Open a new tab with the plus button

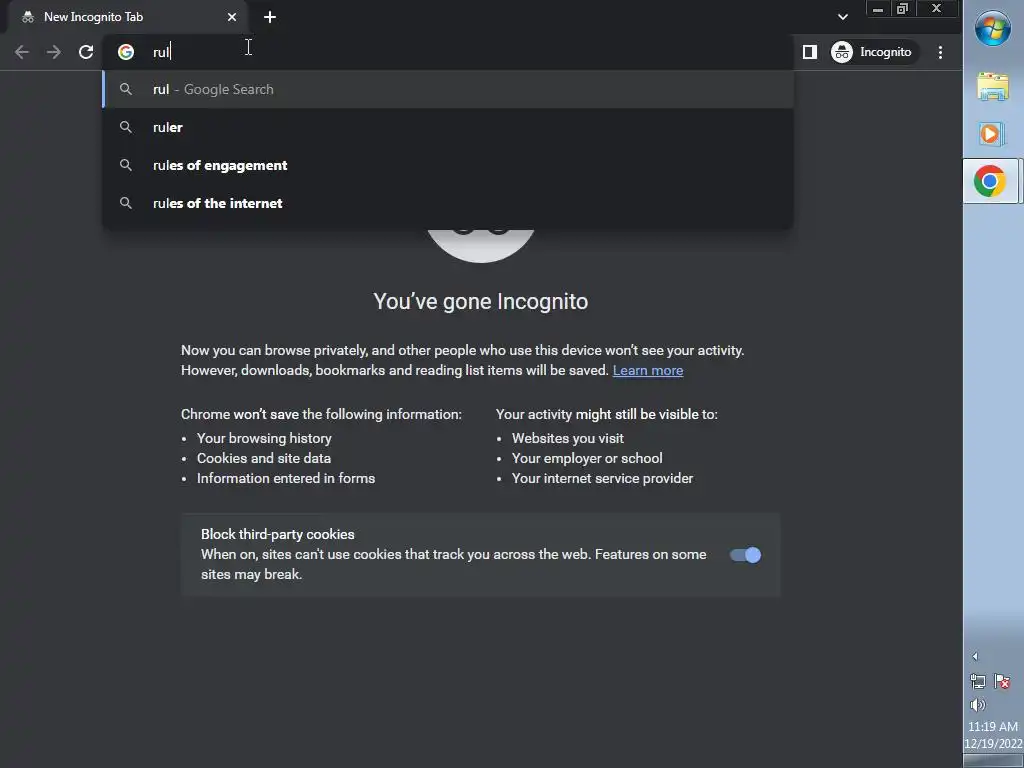pos(270,17)
